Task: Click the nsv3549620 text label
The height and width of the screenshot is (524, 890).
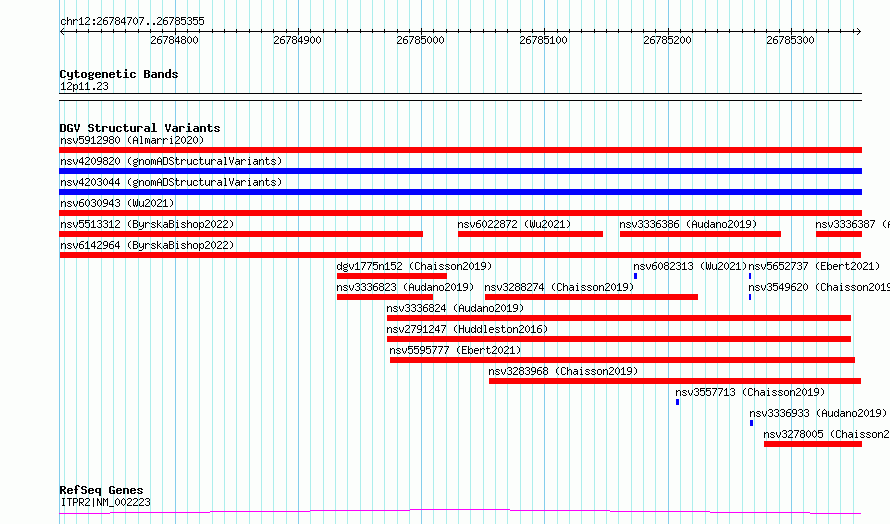Action: (819, 287)
